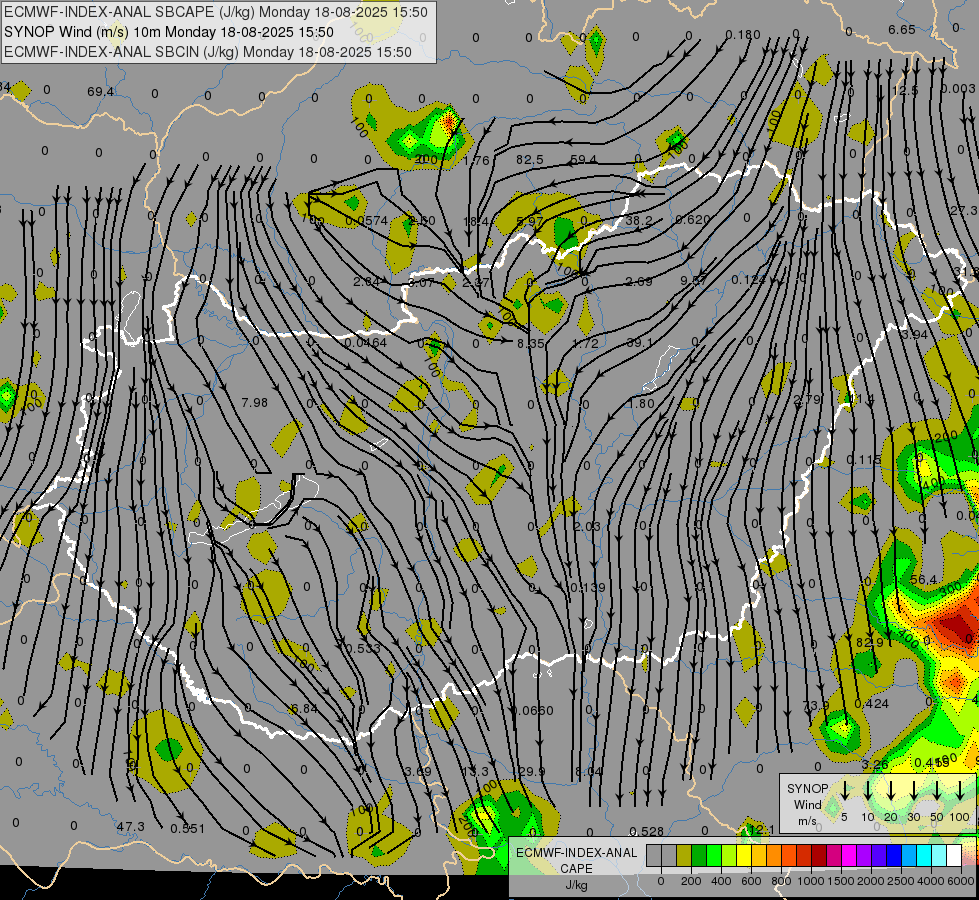Click the 0.0464 value on the map
Image resolution: width=979 pixels, height=900 pixels.
tap(365, 342)
